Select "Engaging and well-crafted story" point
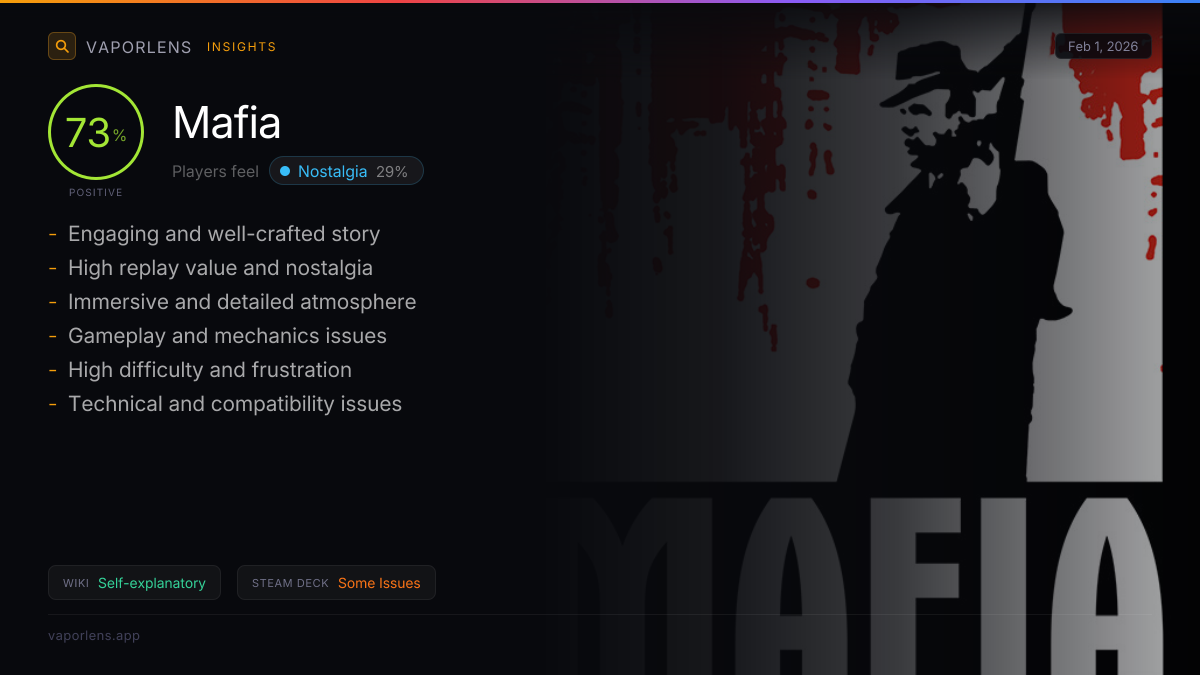The width and height of the screenshot is (1200, 675). pos(224,234)
